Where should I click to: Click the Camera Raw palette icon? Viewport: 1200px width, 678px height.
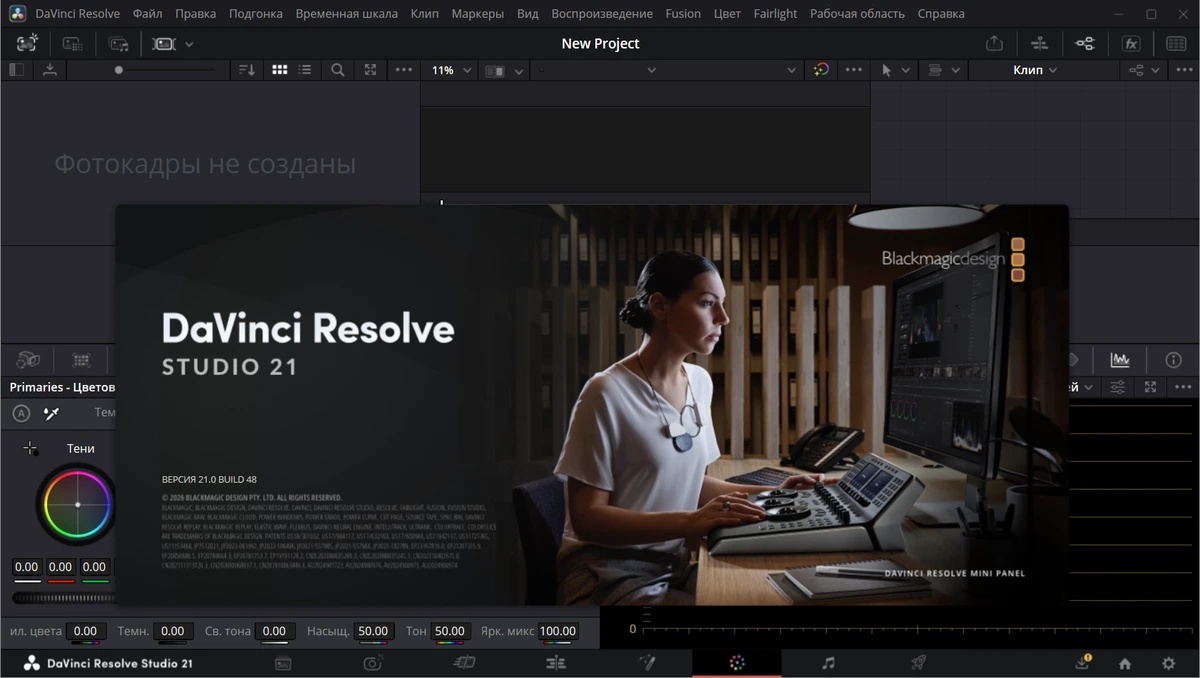pos(28,360)
